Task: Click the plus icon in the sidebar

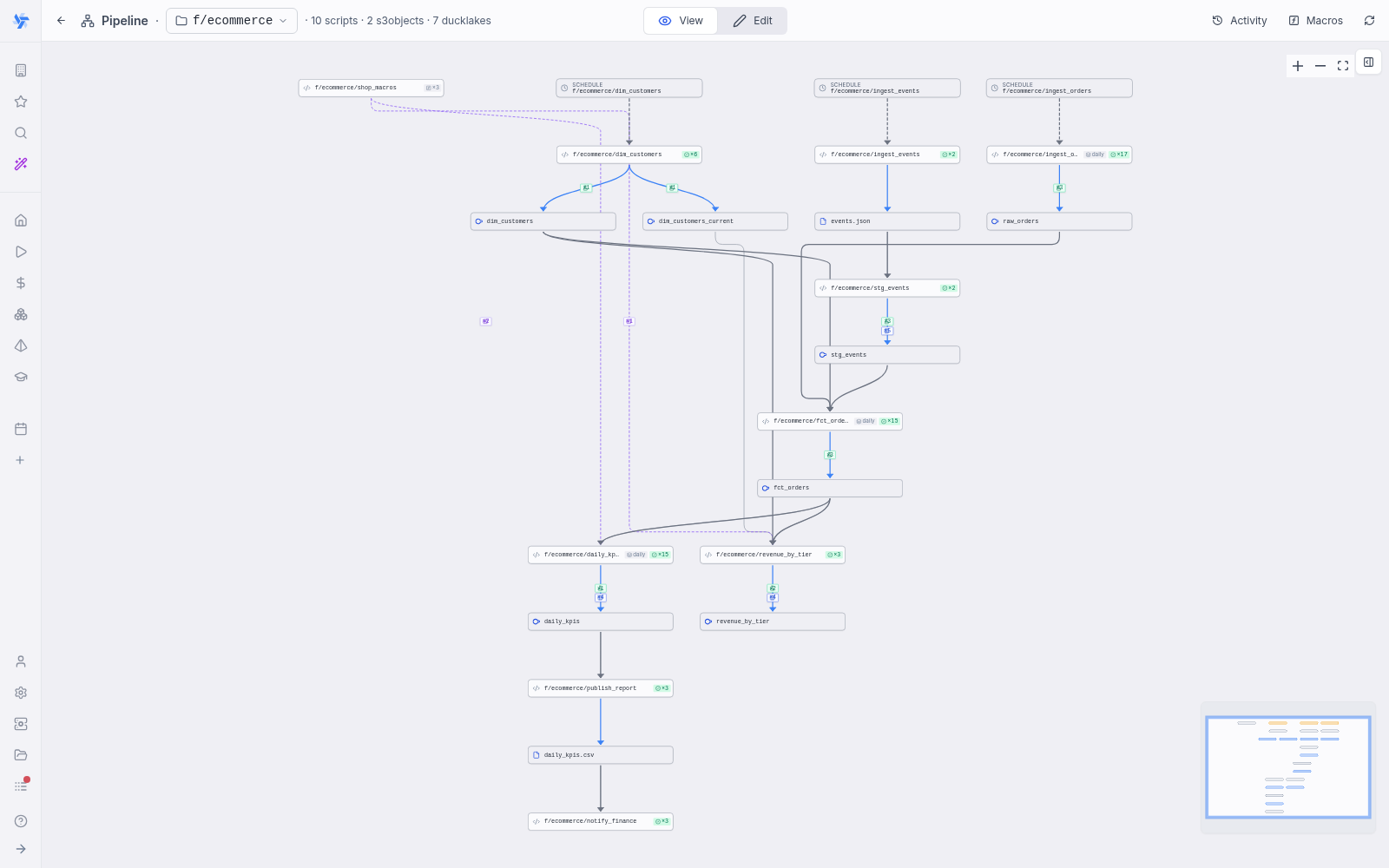Action: [20, 460]
